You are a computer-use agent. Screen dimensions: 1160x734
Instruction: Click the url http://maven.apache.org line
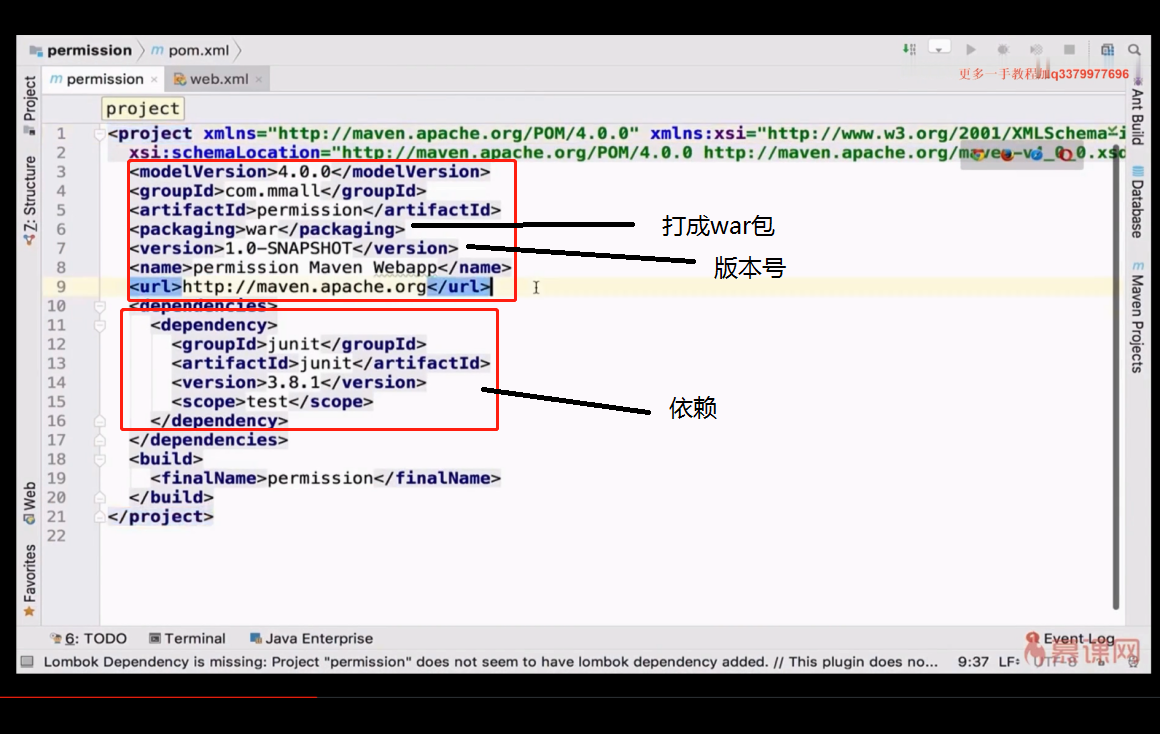310,287
